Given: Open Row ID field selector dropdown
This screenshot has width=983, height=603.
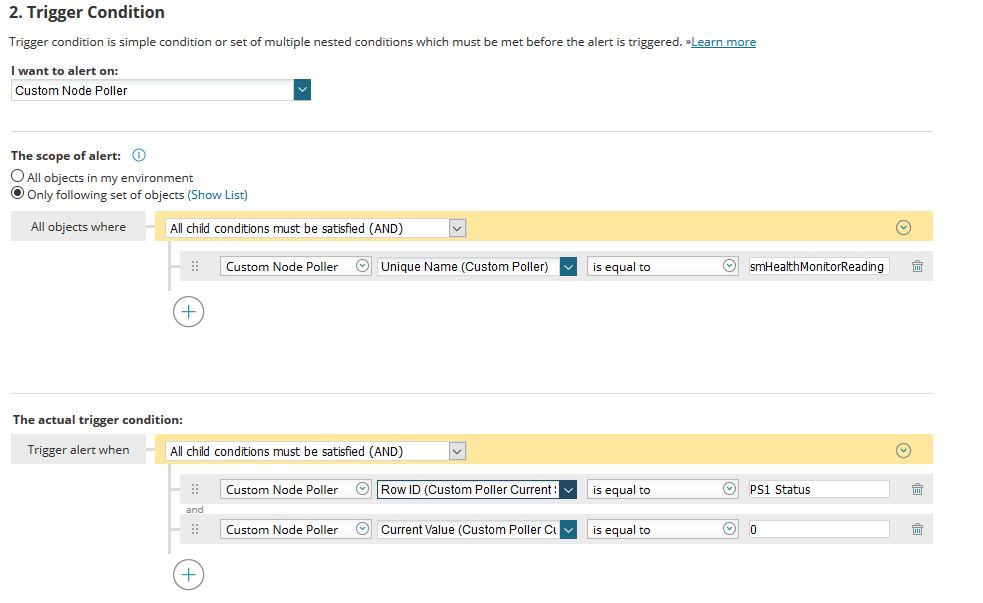Looking at the screenshot, I should click(x=568, y=490).
